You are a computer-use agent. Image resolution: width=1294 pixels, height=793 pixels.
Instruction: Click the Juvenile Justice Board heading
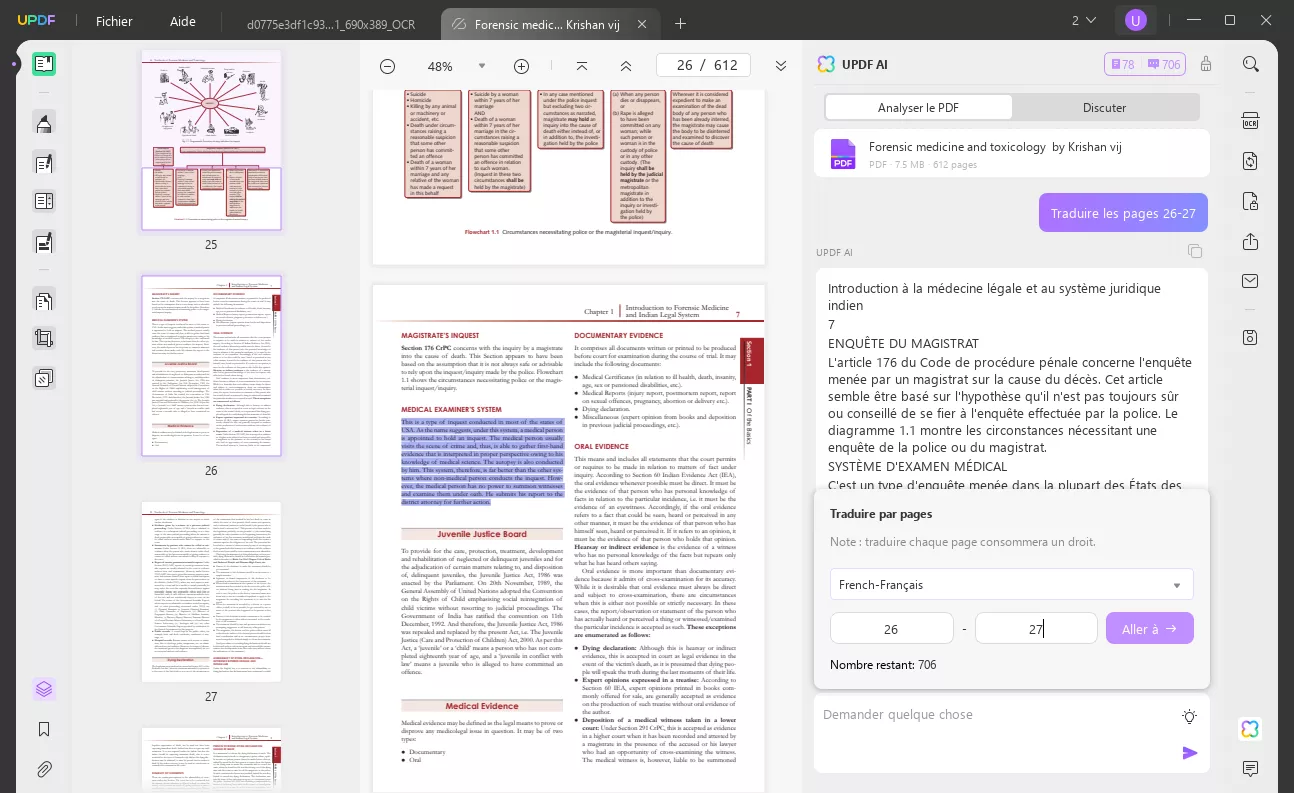coord(481,534)
